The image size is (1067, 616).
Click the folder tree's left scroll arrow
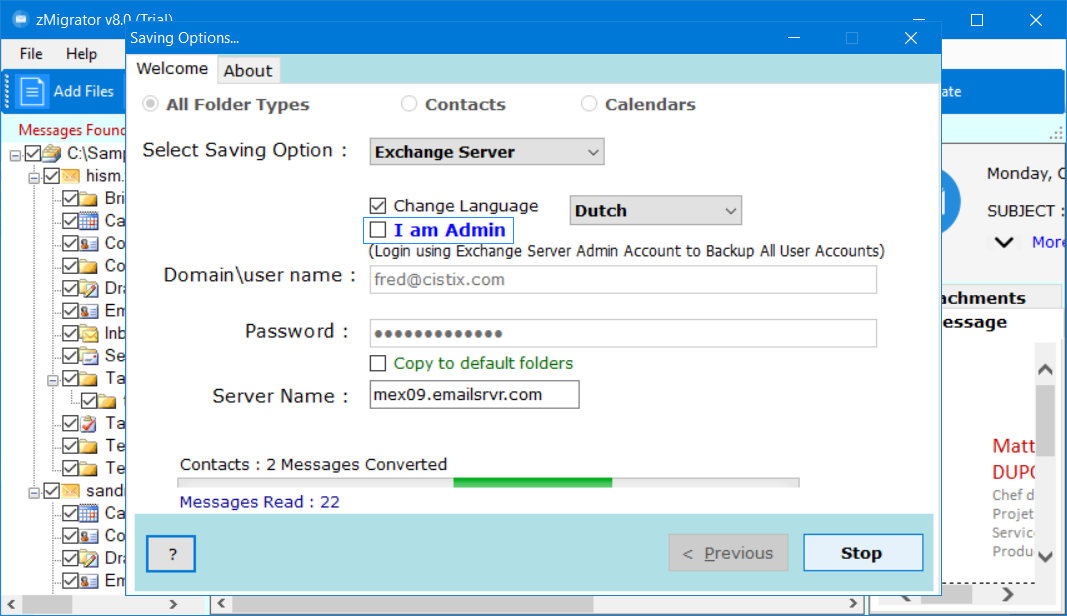coord(11,604)
